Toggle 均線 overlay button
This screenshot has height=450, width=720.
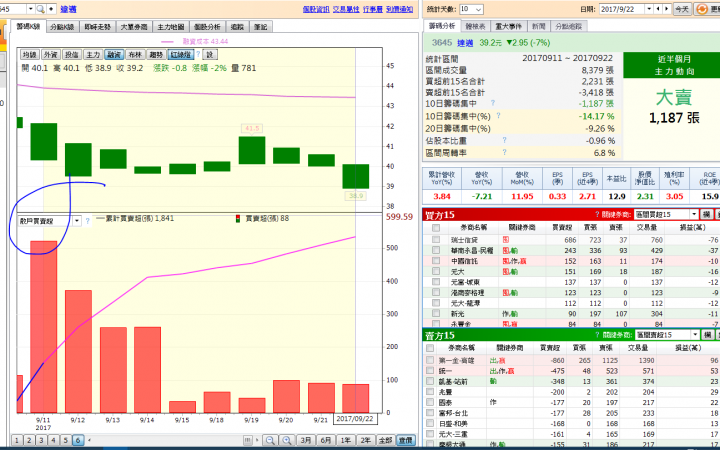click(29, 55)
